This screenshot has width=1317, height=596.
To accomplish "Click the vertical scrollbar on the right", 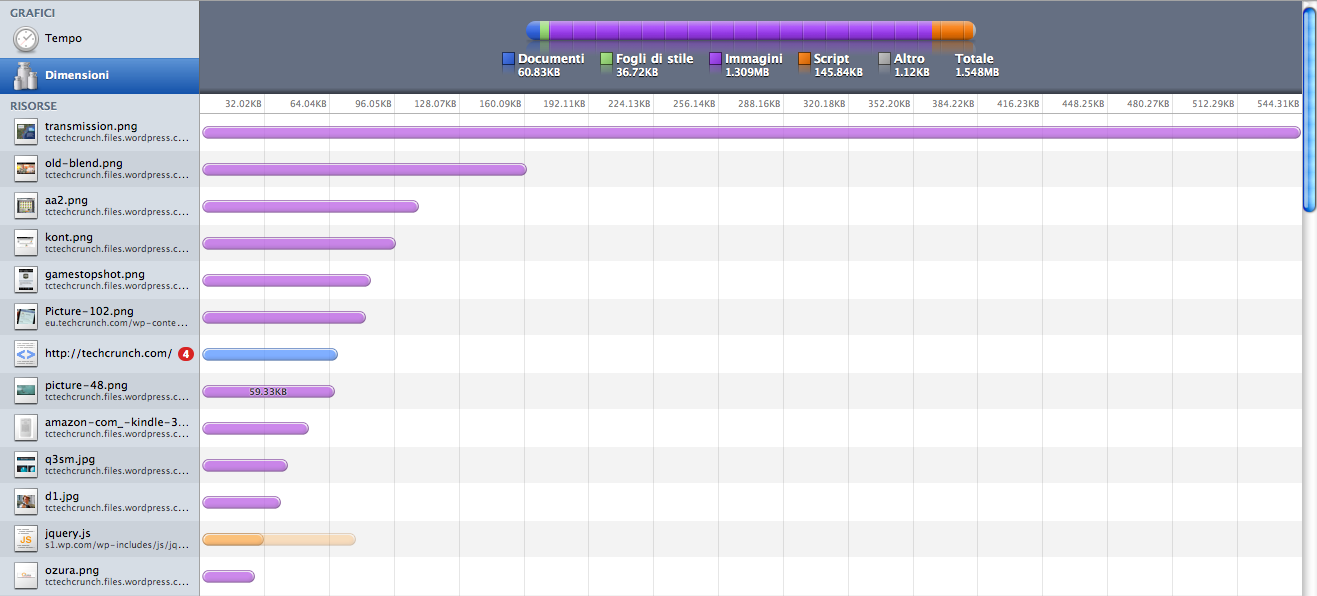I will pyautogui.click(x=1309, y=110).
